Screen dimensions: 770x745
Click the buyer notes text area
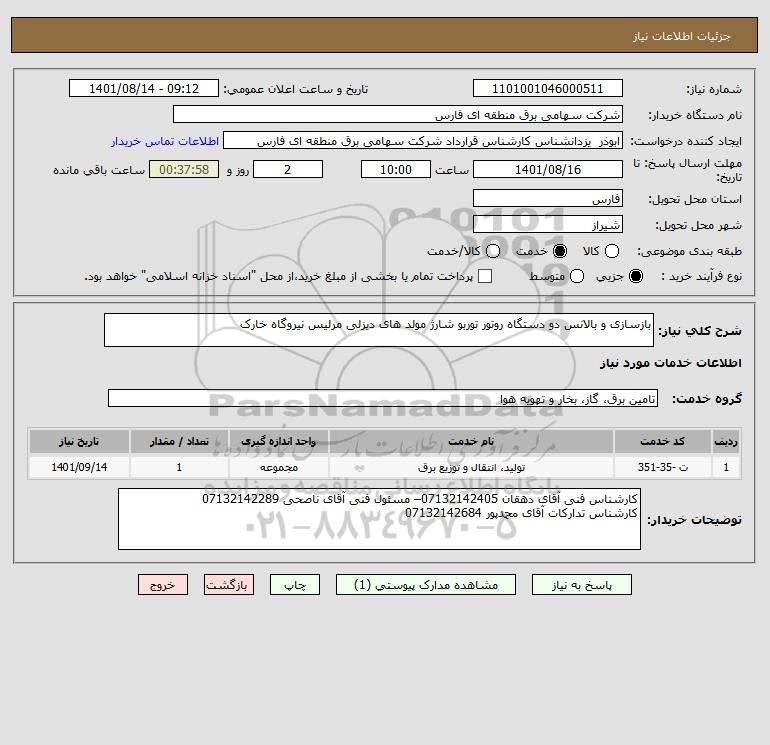(379, 519)
